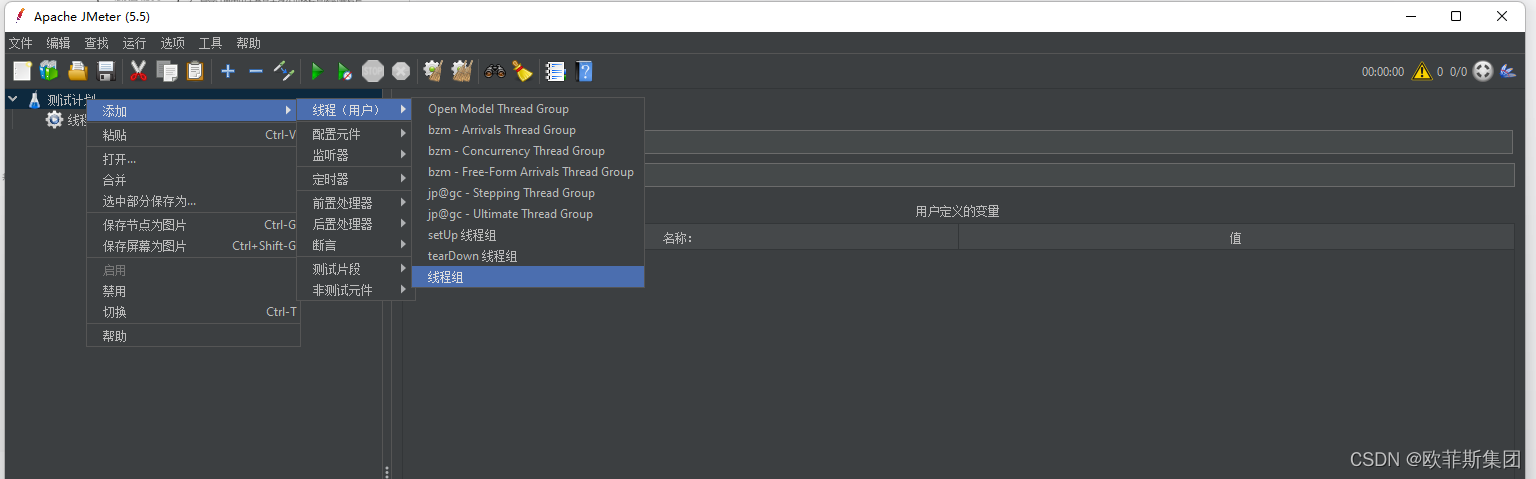This screenshot has height=479, width=1536.
Task: Select the thread group gear tree node
Action: coord(54,120)
